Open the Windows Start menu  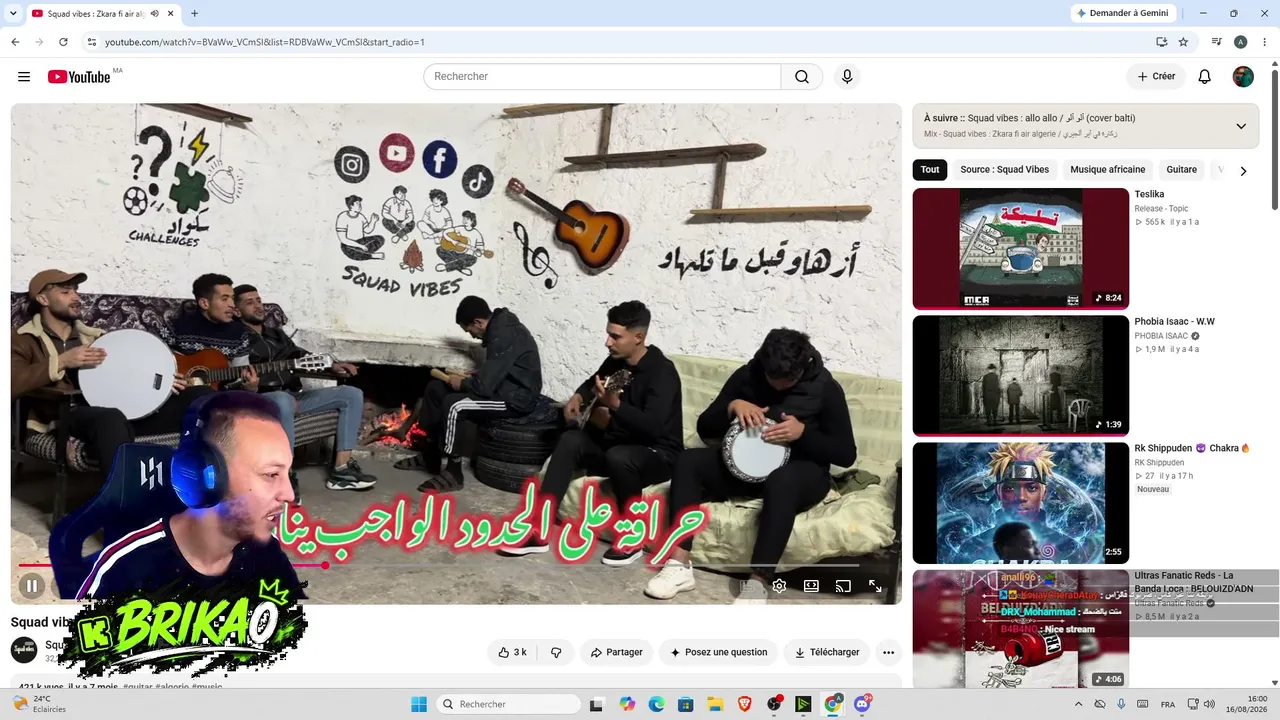tap(419, 704)
